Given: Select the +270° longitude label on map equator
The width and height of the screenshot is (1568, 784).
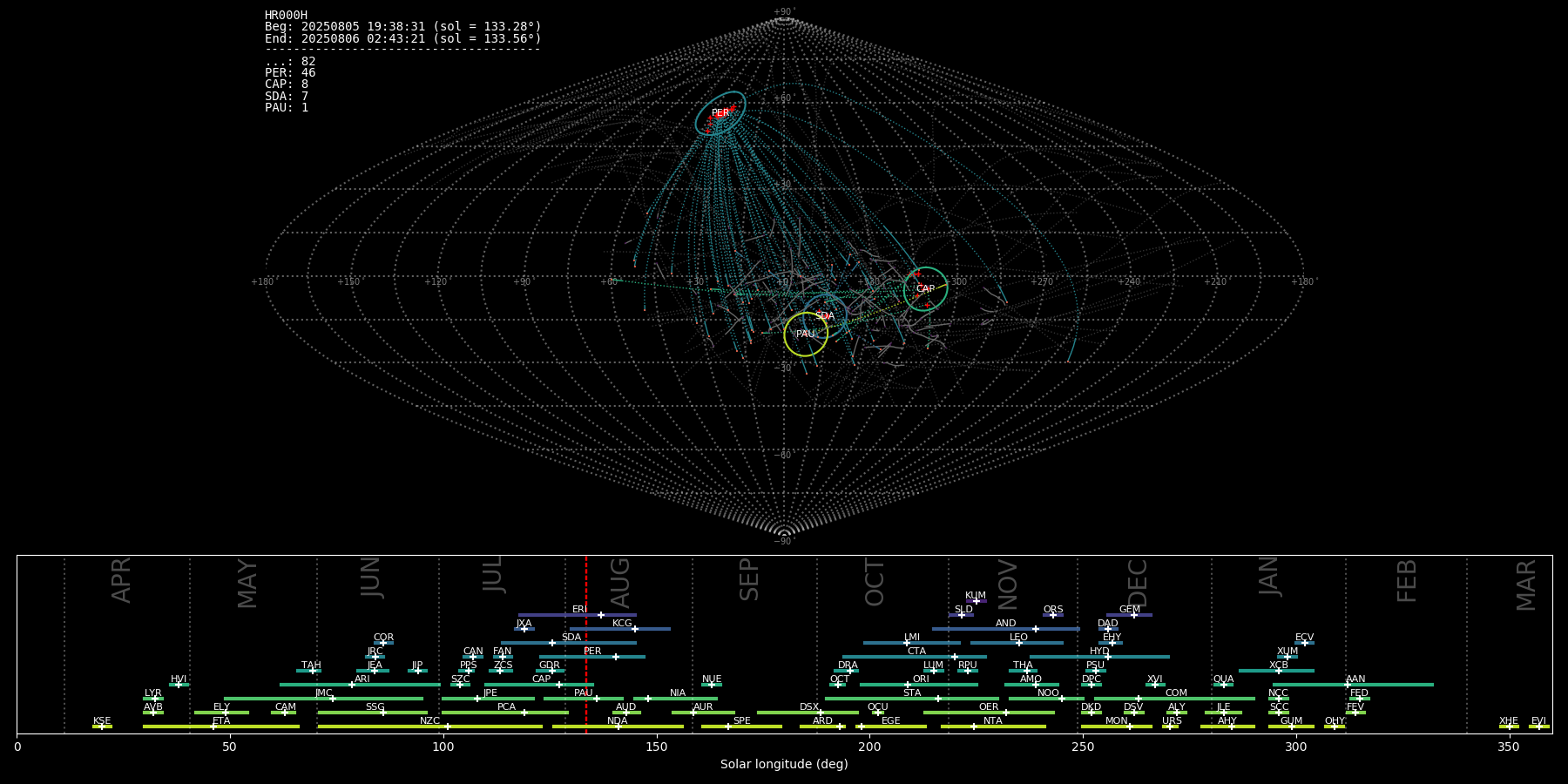Looking at the screenshot, I should pos(1043,282).
